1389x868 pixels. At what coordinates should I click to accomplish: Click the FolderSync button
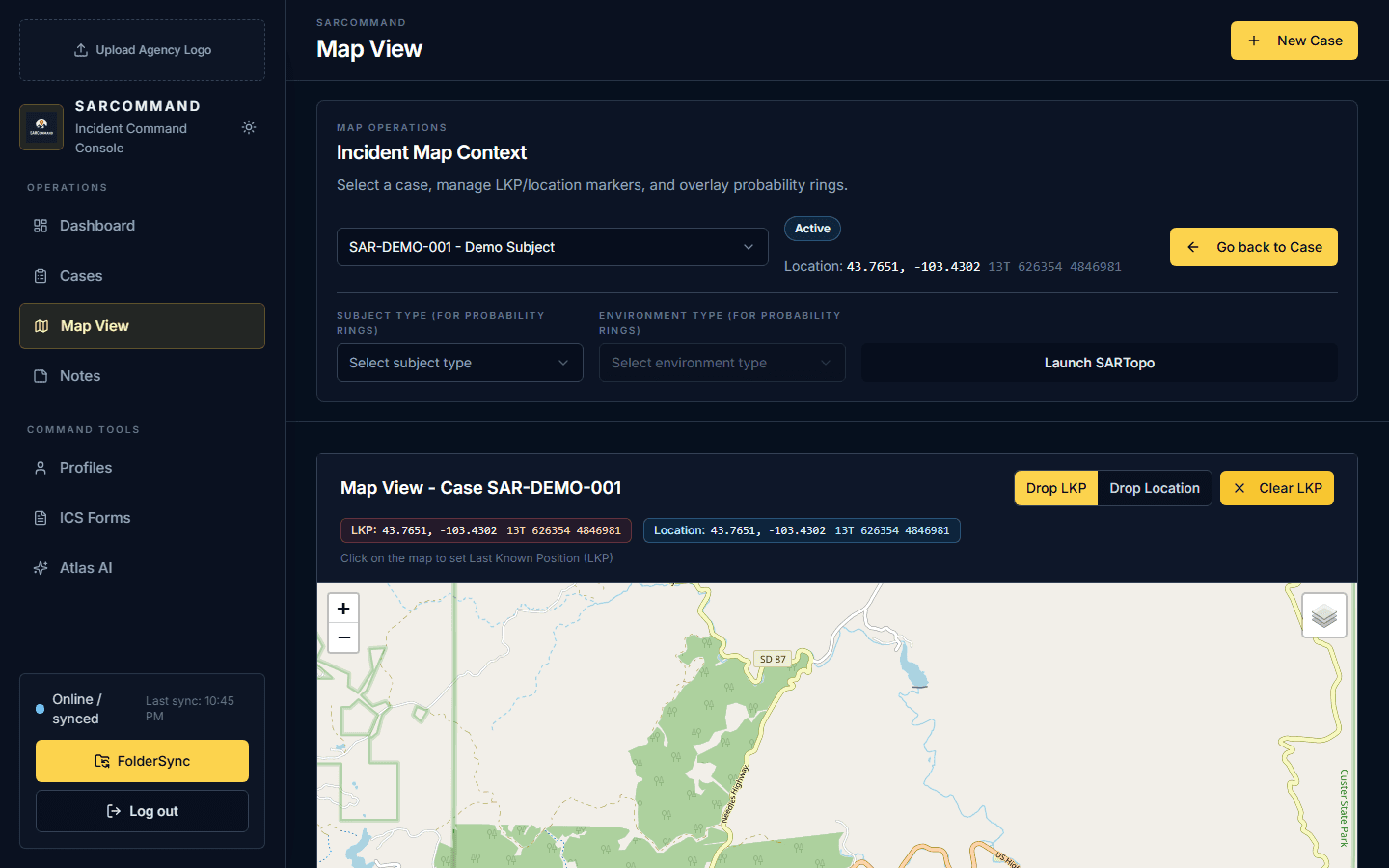tap(142, 761)
